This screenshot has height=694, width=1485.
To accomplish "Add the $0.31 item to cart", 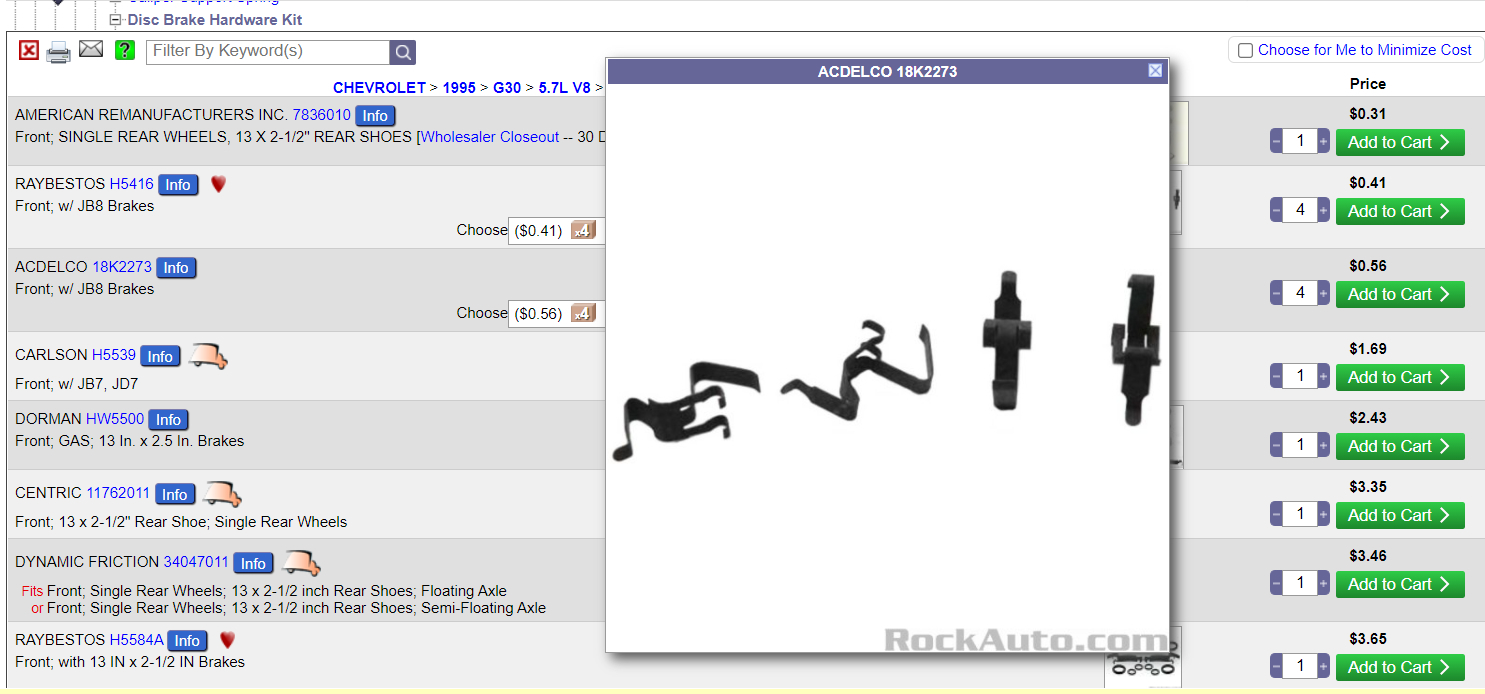I will pyautogui.click(x=1400, y=142).
